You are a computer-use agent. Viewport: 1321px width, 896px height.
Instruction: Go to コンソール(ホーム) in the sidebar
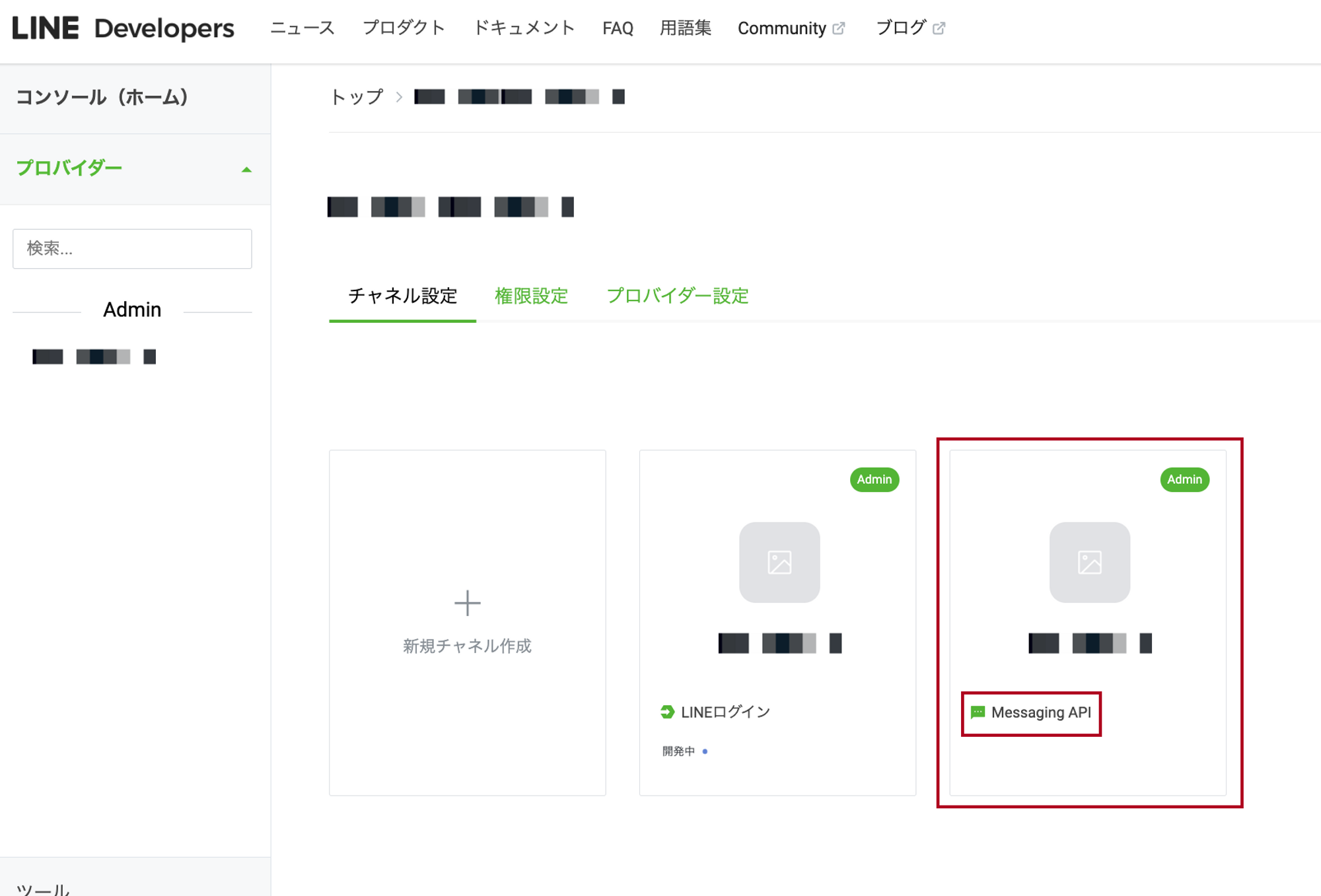pyautogui.click(x=102, y=98)
